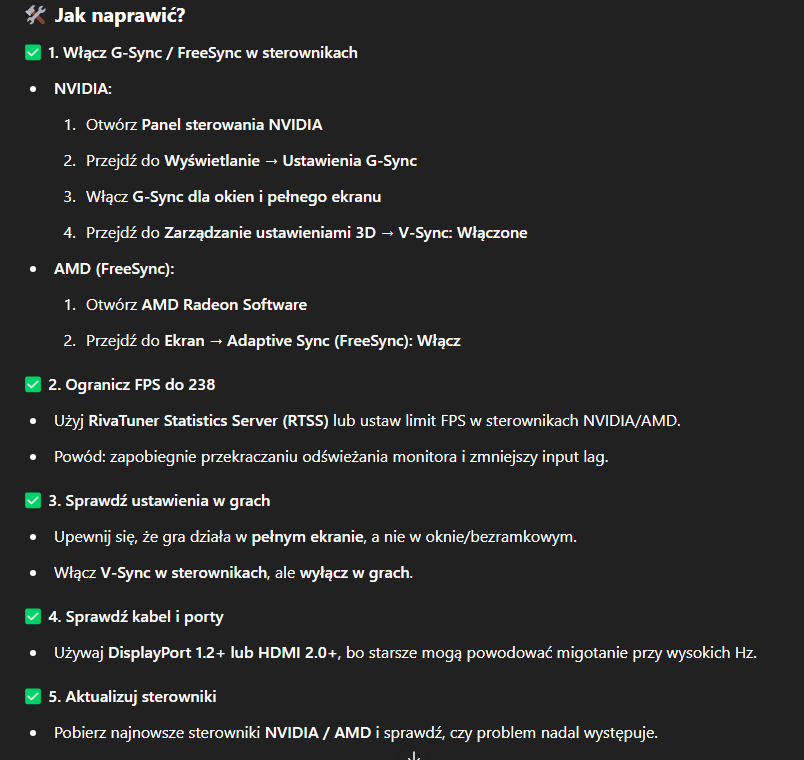Click Panel sterowania NVIDIA text
804x760 pixels.
(232, 125)
